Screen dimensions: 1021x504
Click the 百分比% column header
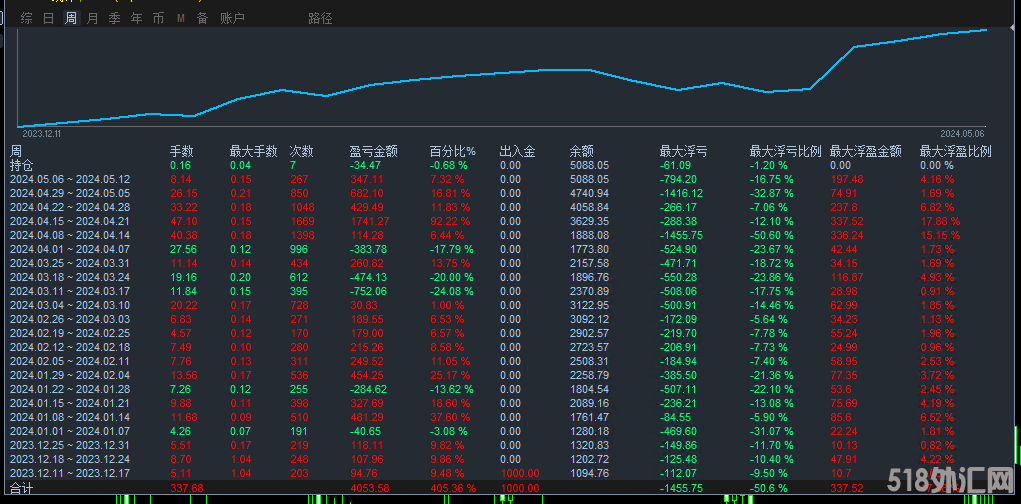(x=452, y=152)
